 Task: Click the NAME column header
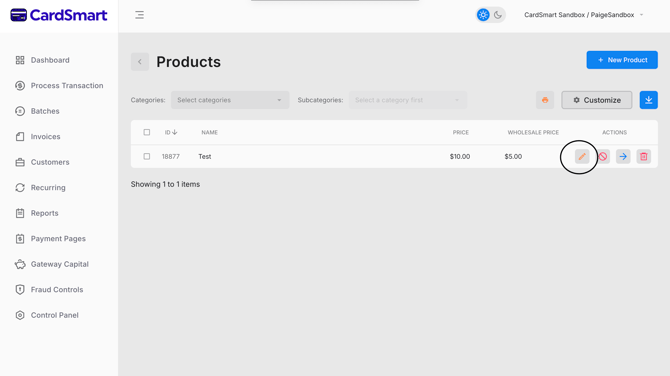click(209, 132)
